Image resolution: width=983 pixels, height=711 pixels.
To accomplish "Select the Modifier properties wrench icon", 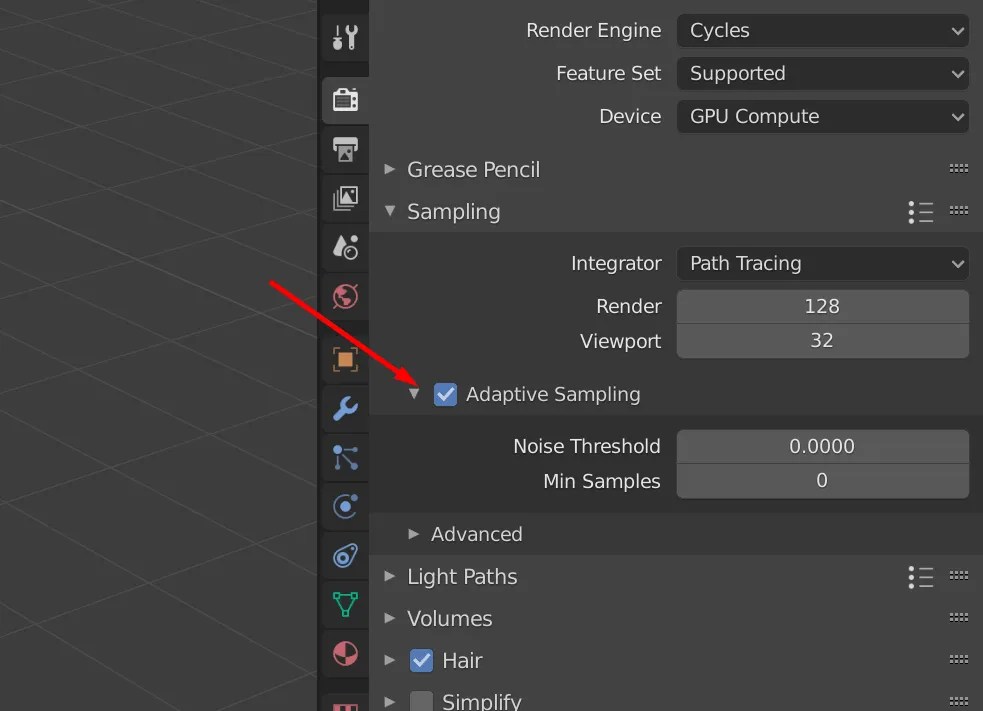I will click(344, 407).
